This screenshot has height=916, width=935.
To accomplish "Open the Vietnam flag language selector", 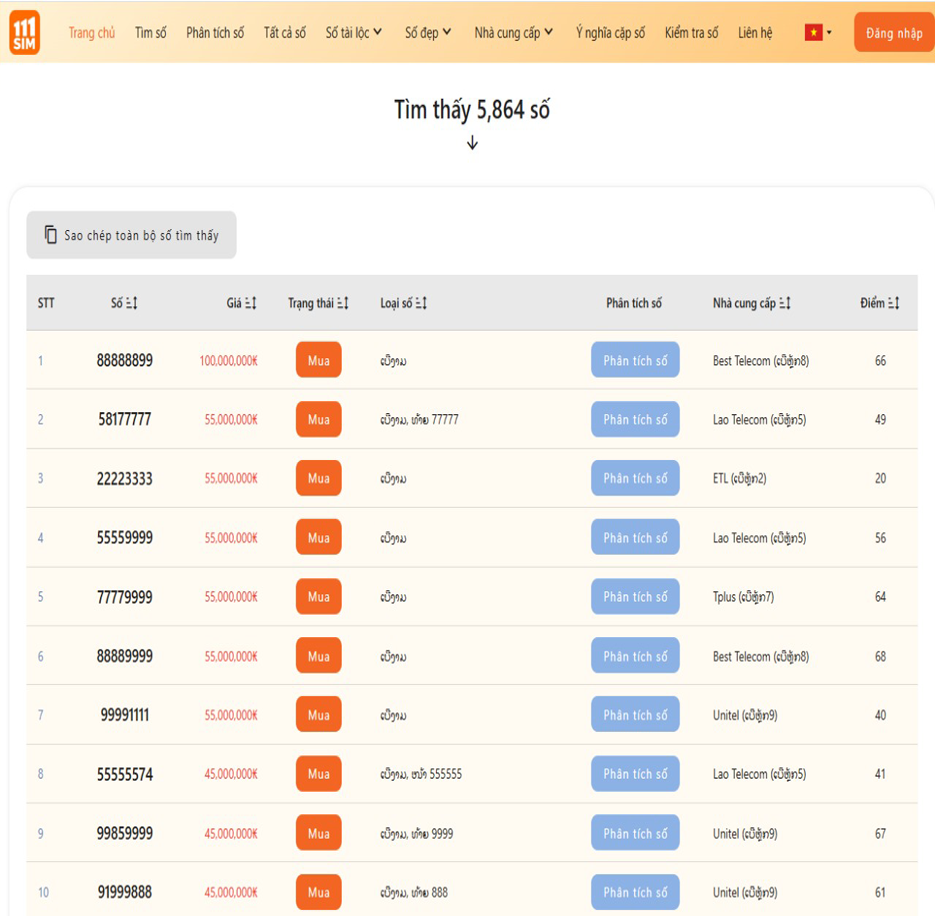I will click(818, 33).
